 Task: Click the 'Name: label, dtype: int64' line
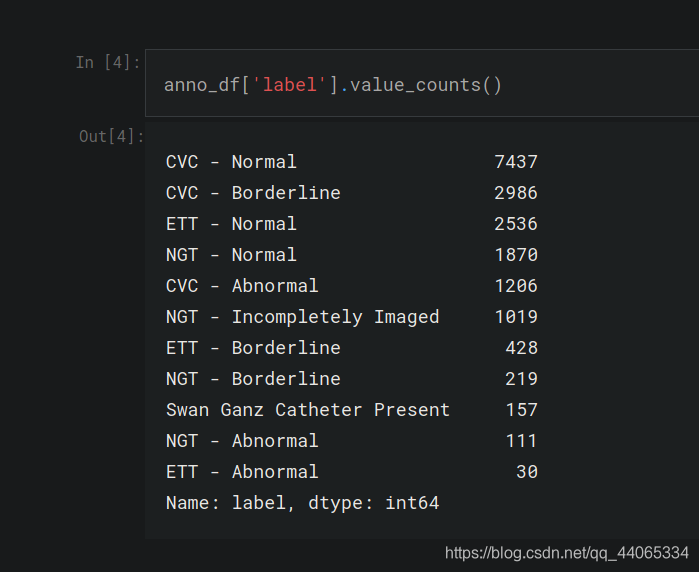pos(303,503)
